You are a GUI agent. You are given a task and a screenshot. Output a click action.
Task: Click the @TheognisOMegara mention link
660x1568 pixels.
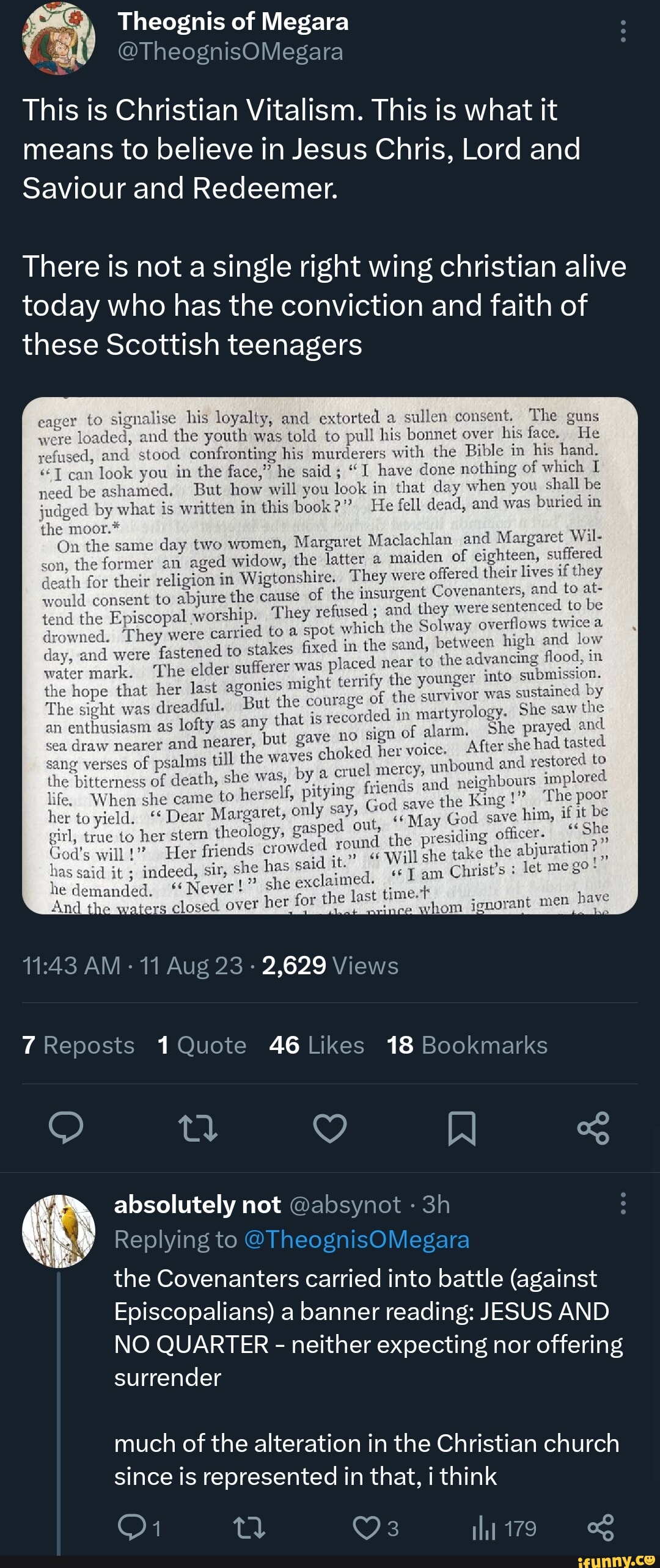point(356,1240)
